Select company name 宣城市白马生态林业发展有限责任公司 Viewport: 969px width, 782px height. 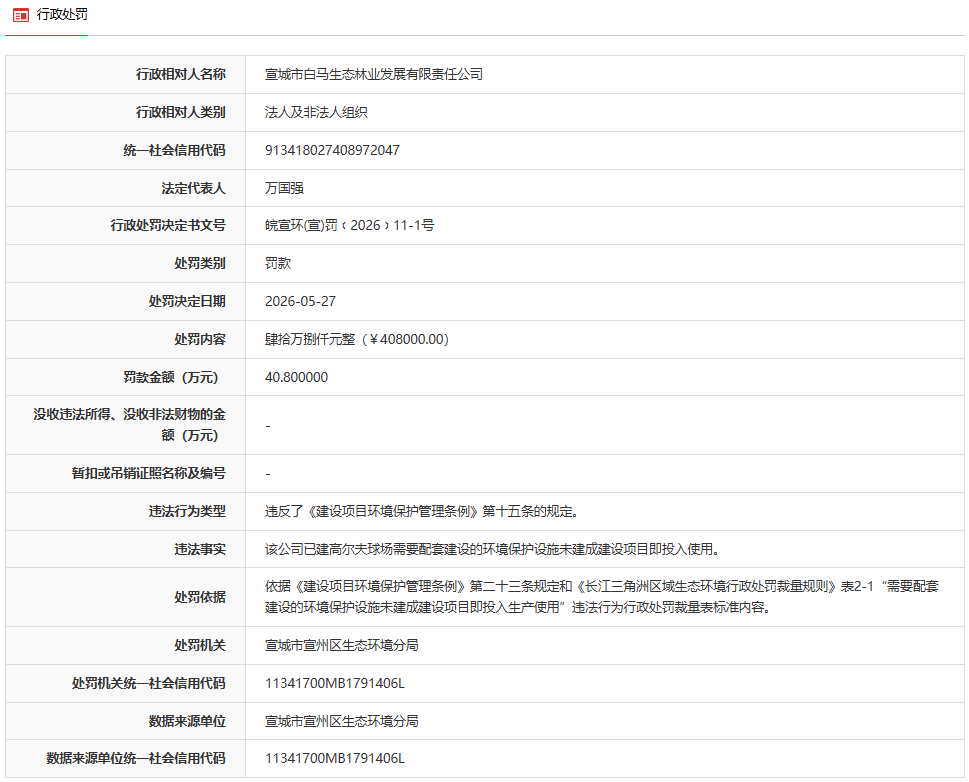coord(374,75)
